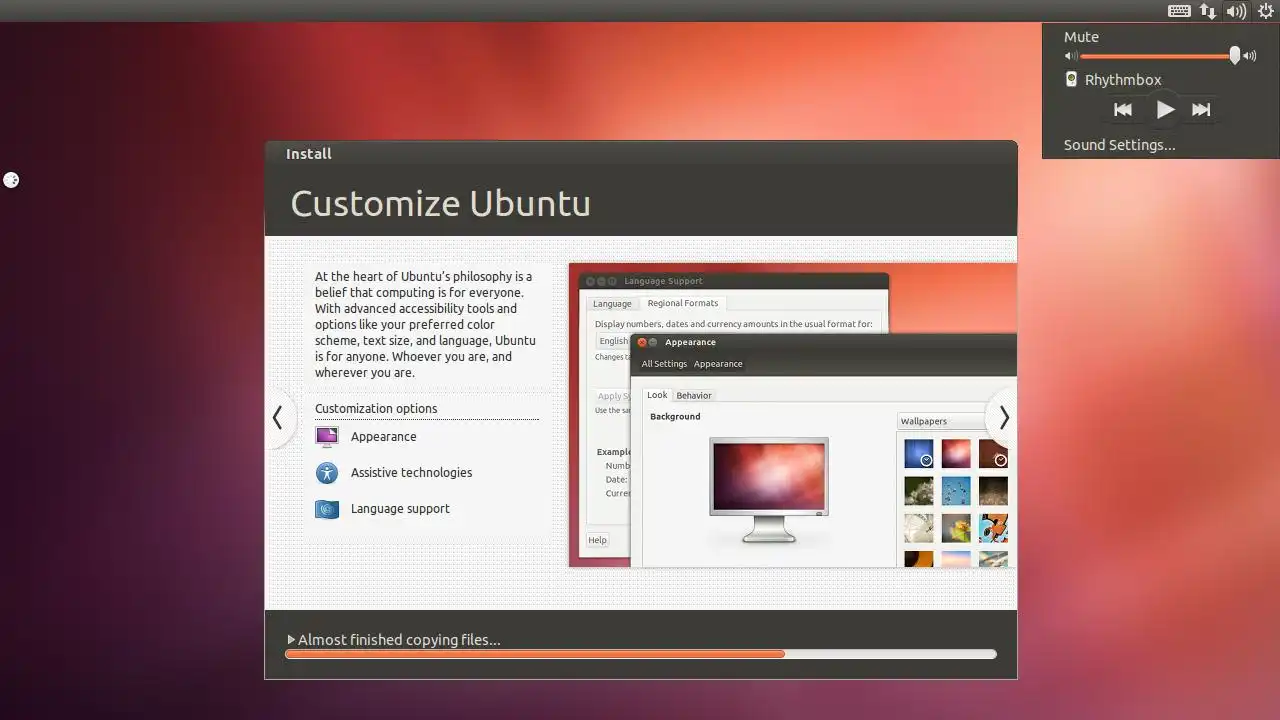
Task: Open the system gear menu
Action: point(1265,11)
